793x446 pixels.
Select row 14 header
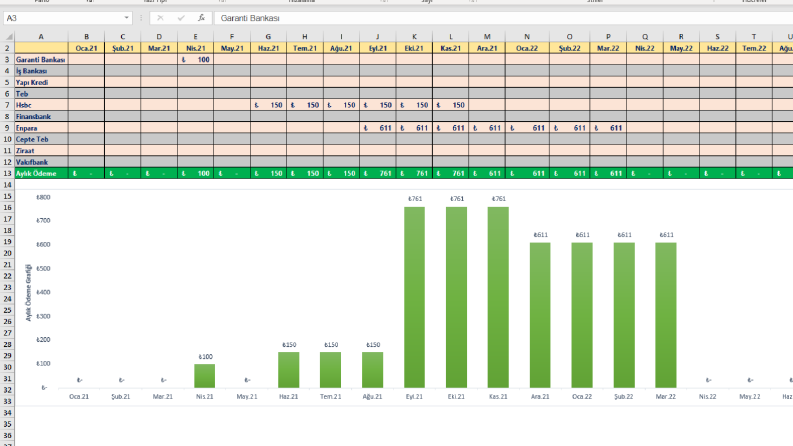[7, 185]
